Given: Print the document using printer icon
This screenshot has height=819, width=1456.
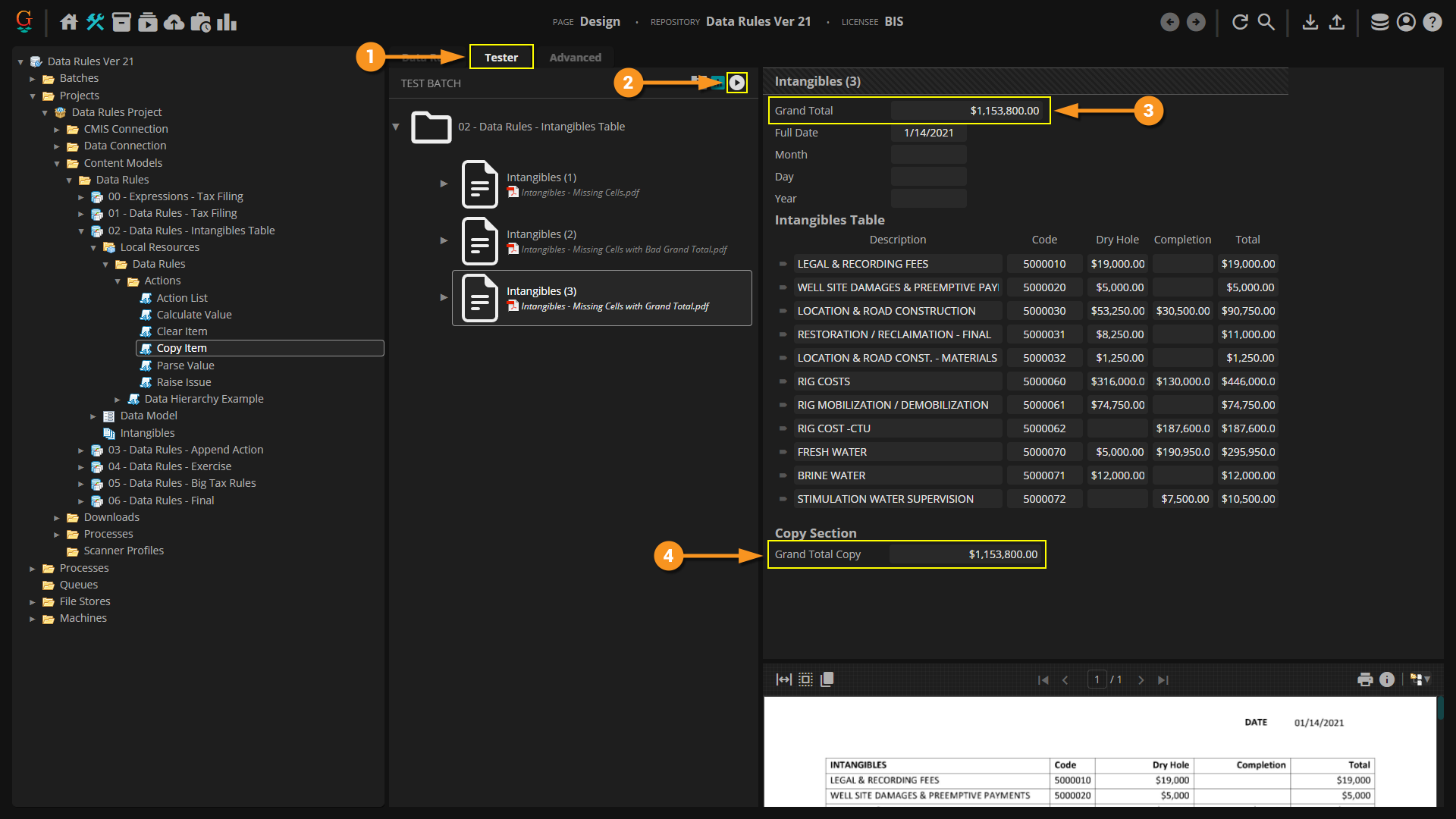Looking at the screenshot, I should [x=1365, y=679].
